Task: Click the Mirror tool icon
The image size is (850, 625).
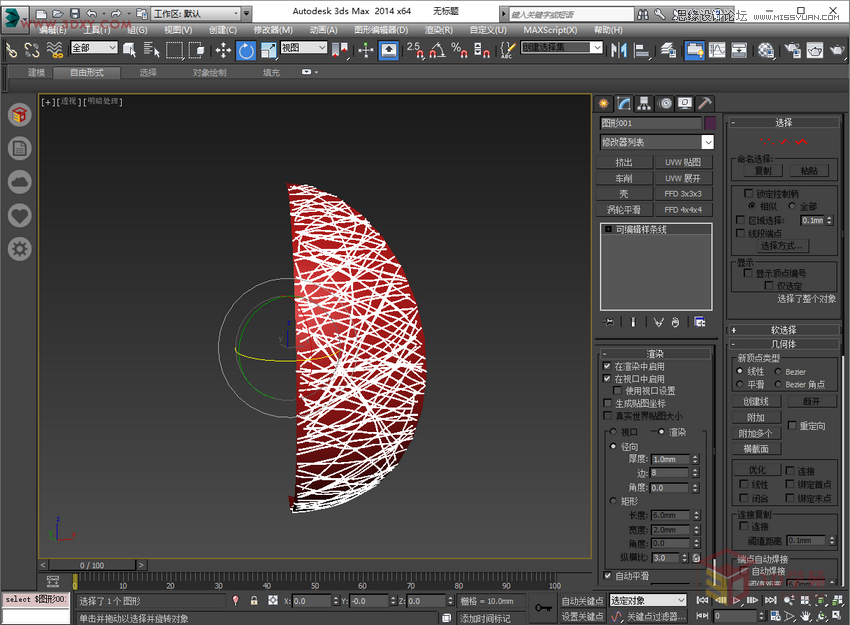Action: pos(618,52)
